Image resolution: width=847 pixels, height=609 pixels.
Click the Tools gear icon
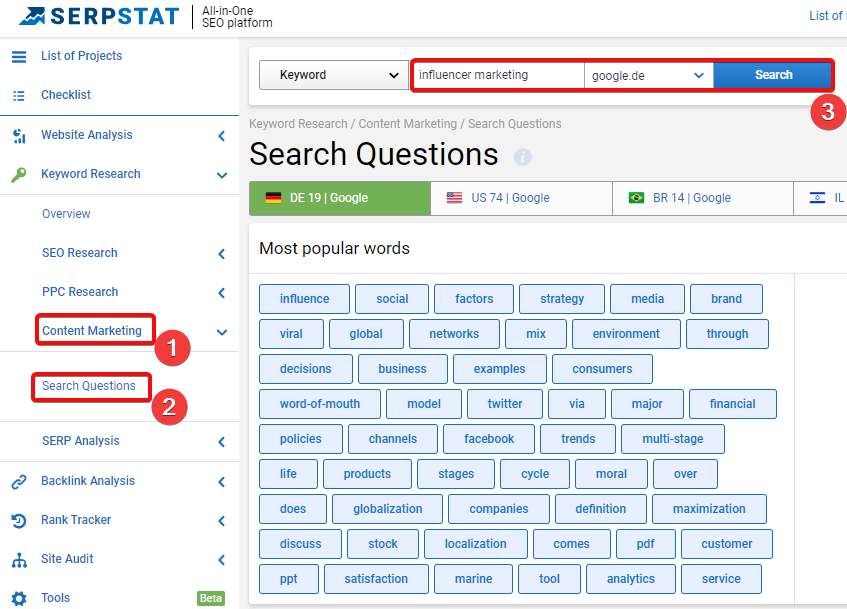pyautogui.click(x=19, y=599)
